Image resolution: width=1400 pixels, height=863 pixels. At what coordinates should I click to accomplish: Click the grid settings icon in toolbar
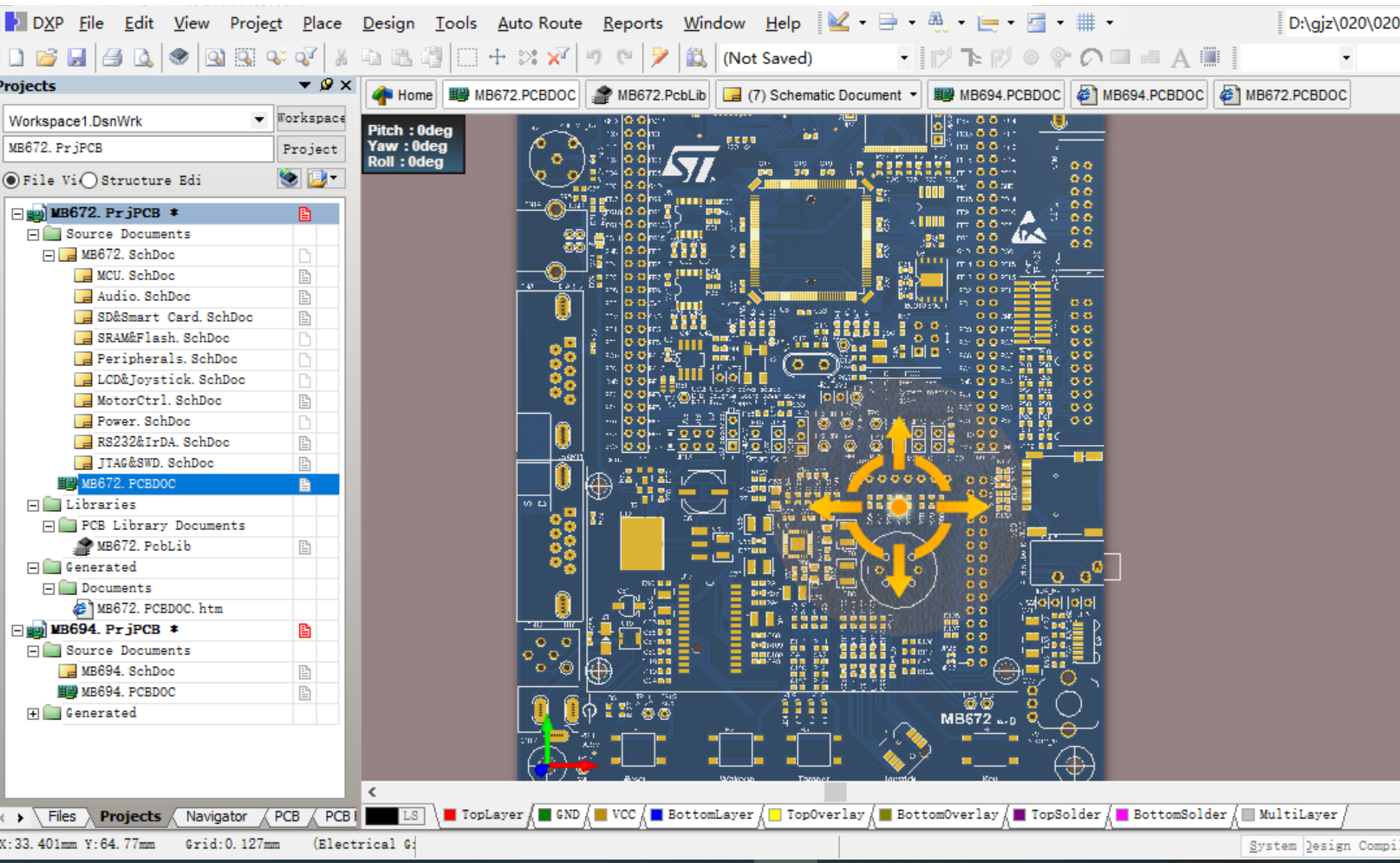[1085, 23]
